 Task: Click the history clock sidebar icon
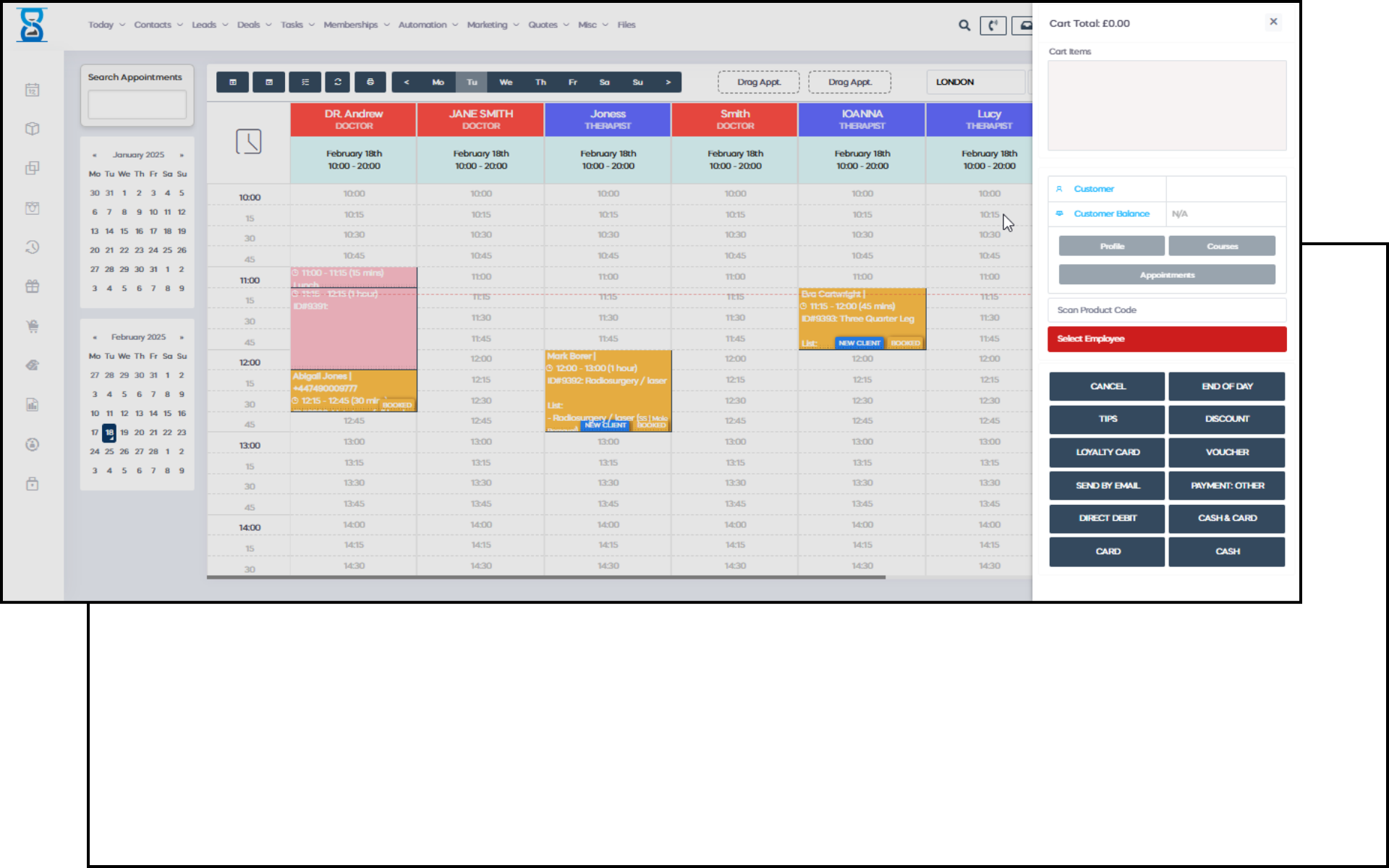point(33,247)
